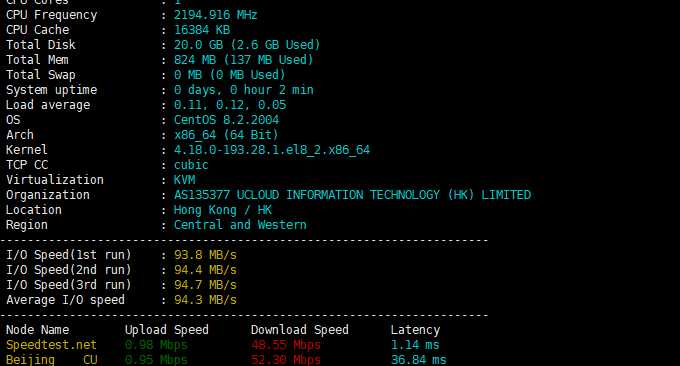Screen dimensions: 680x366
Task: Click the Organization label
Action: (48, 195)
